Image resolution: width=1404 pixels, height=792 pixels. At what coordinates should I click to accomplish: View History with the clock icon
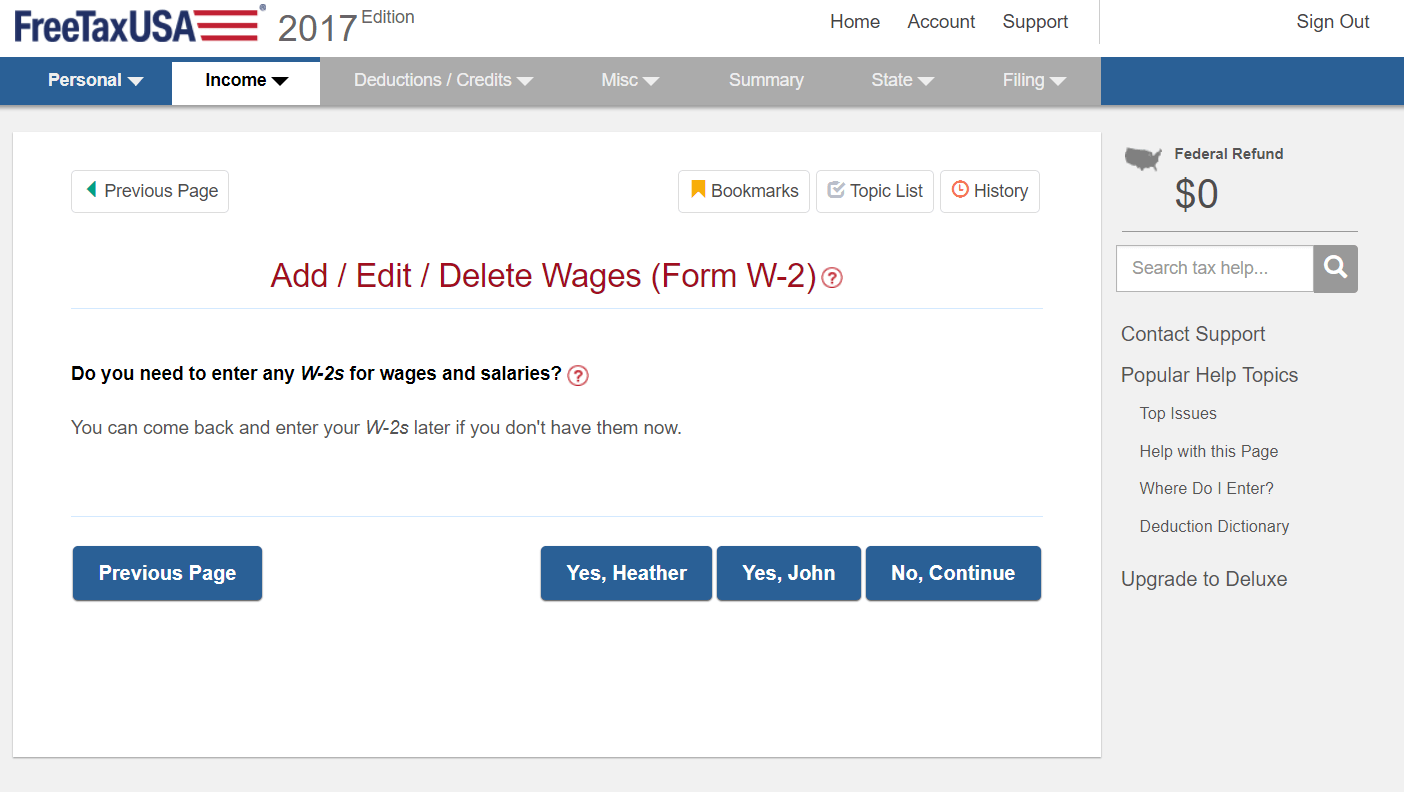[x=989, y=191]
